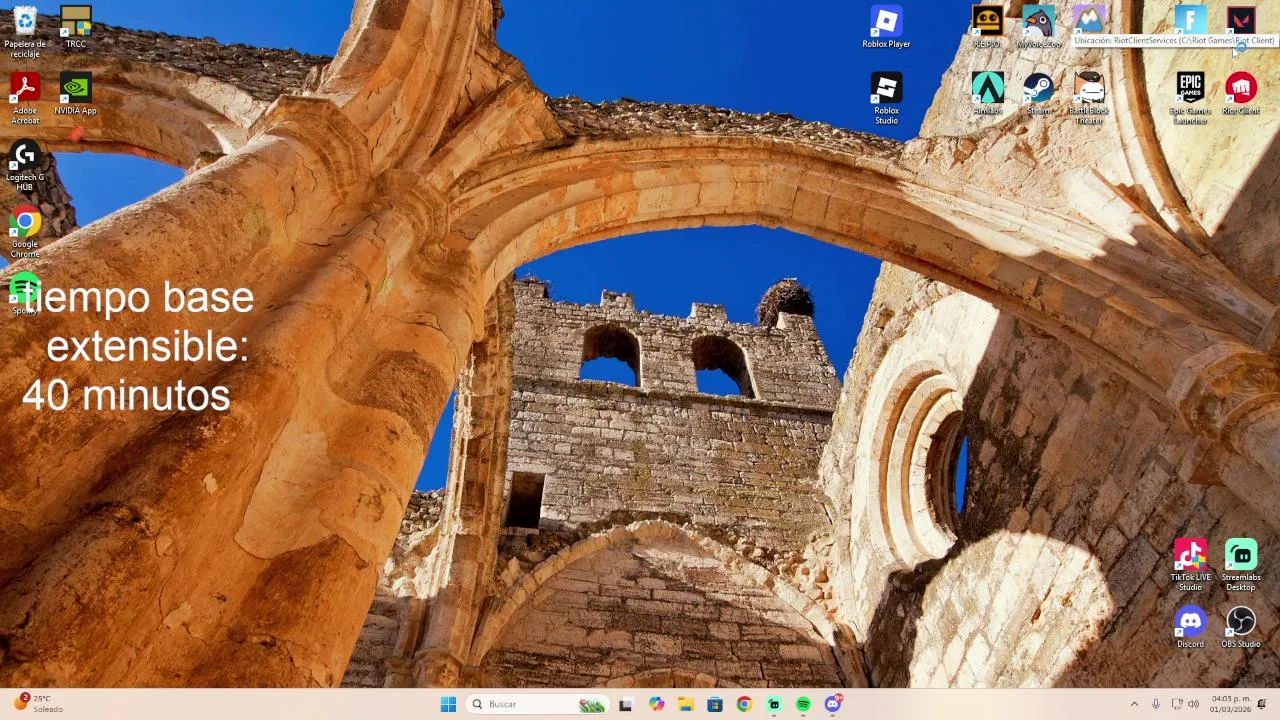The height and width of the screenshot is (720, 1280).
Task: Open the Windows Start menu
Action: tap(448, 704)
